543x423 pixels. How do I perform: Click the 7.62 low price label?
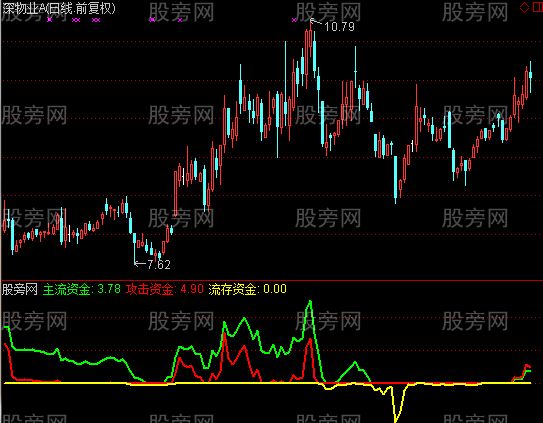(x=159, y=265)
